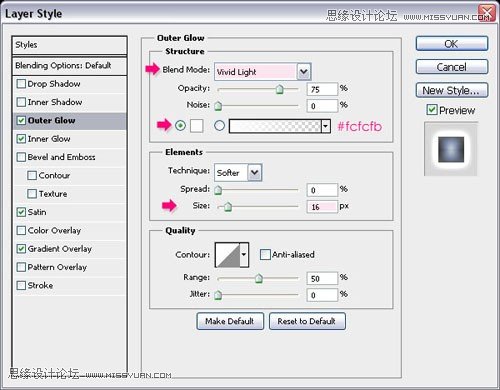The height and width of the screenshot is (390, 500).
Task: Click the Noise slider handle
Action: click(x=218, y=106)
